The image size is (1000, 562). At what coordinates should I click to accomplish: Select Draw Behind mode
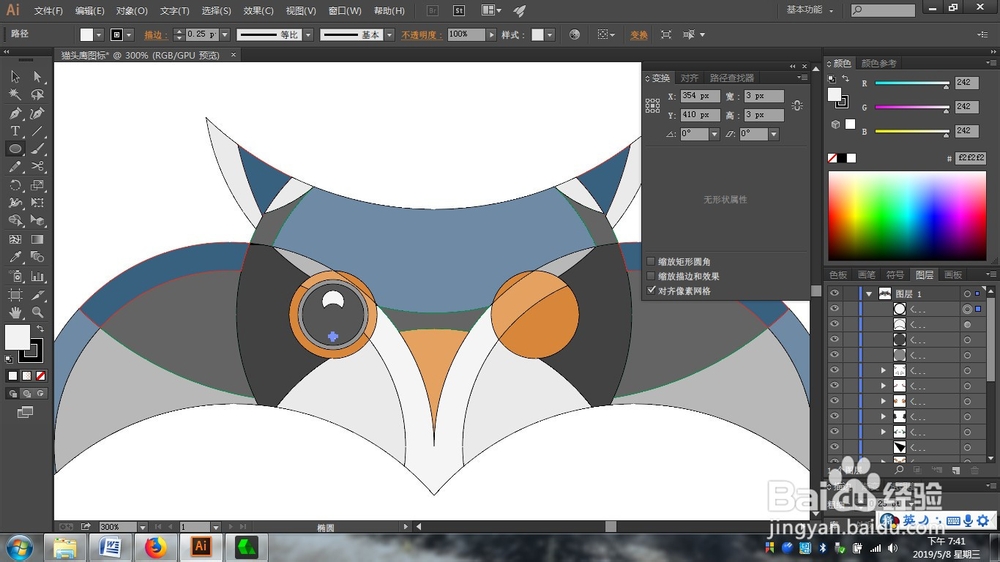tap(27, 394)
